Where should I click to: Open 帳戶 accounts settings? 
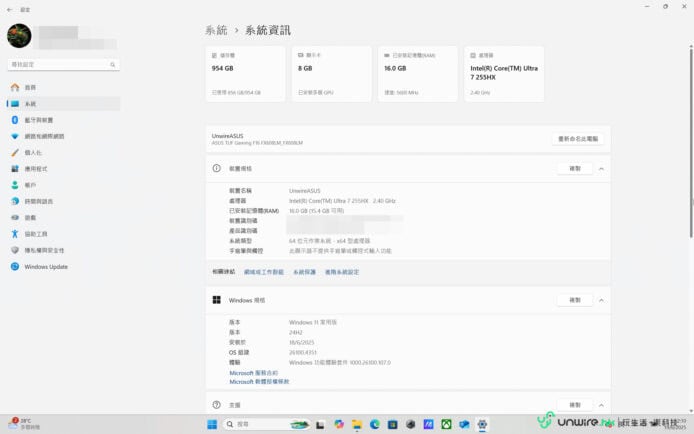pos(30,185)
